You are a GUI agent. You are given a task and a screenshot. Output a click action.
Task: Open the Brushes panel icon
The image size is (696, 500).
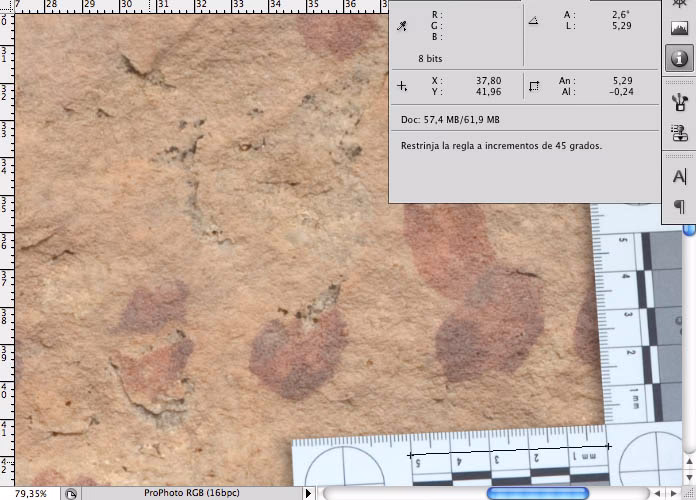(679, 101)
